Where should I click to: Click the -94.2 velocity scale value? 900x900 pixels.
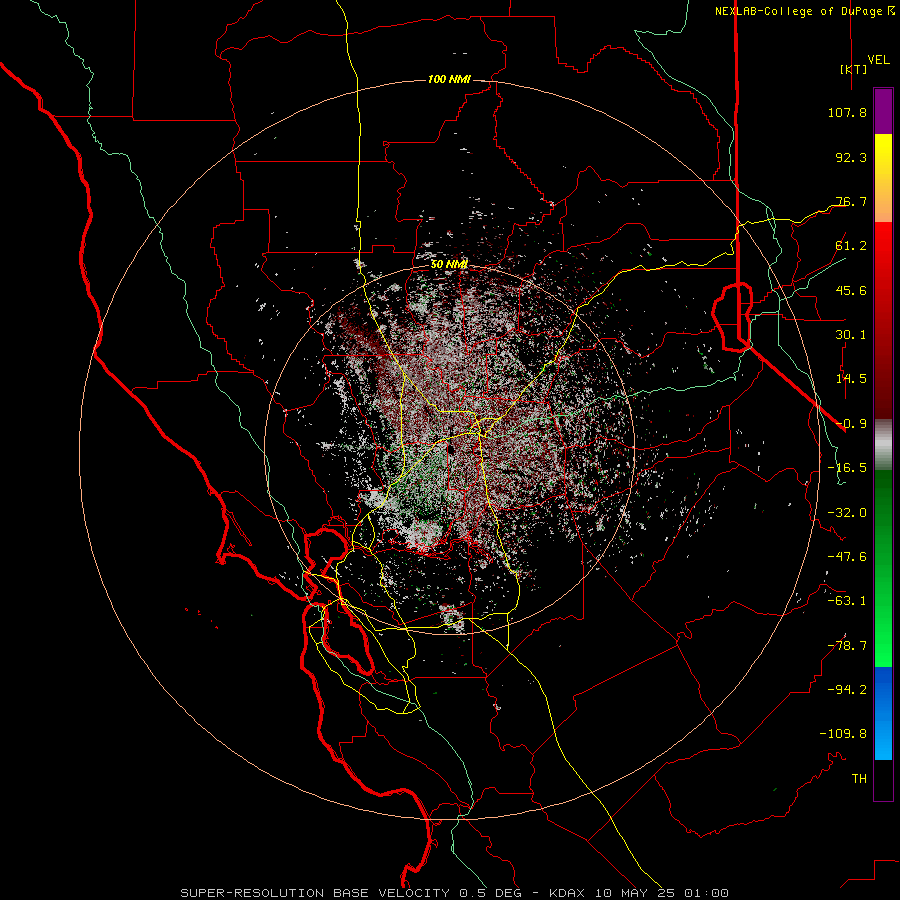[x=847, y=690]
